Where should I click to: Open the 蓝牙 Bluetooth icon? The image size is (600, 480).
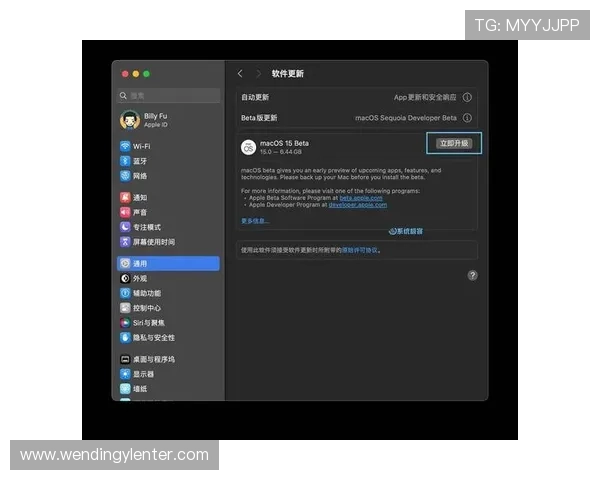pyautogui.click(x=125, y=161)
